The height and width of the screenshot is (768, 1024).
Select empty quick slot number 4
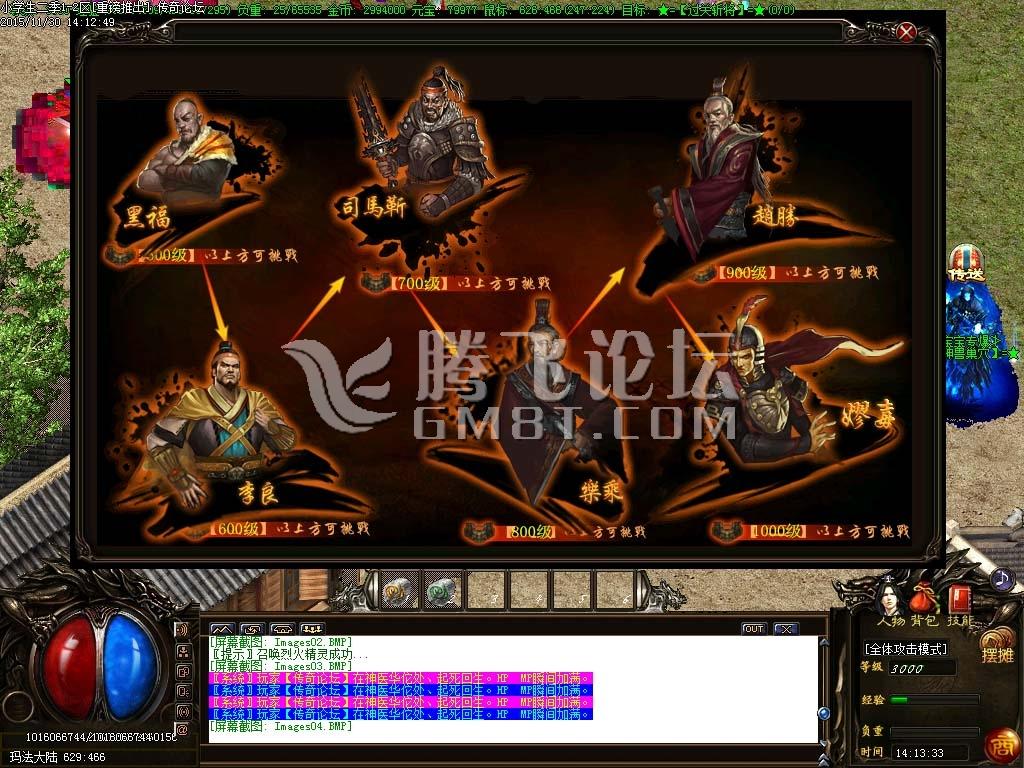[x=530, y=591]
